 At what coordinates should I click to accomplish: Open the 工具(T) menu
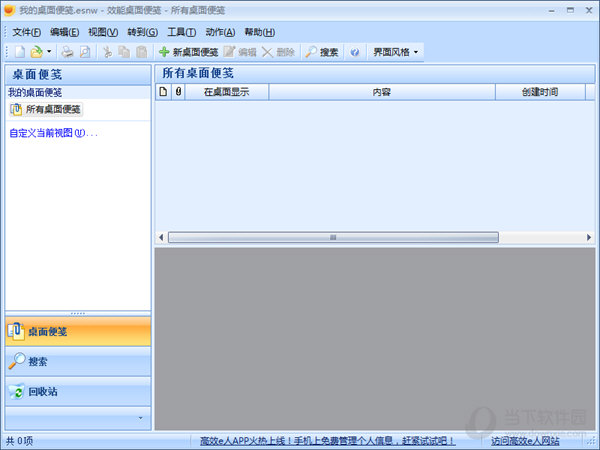[x=181, y=32]
